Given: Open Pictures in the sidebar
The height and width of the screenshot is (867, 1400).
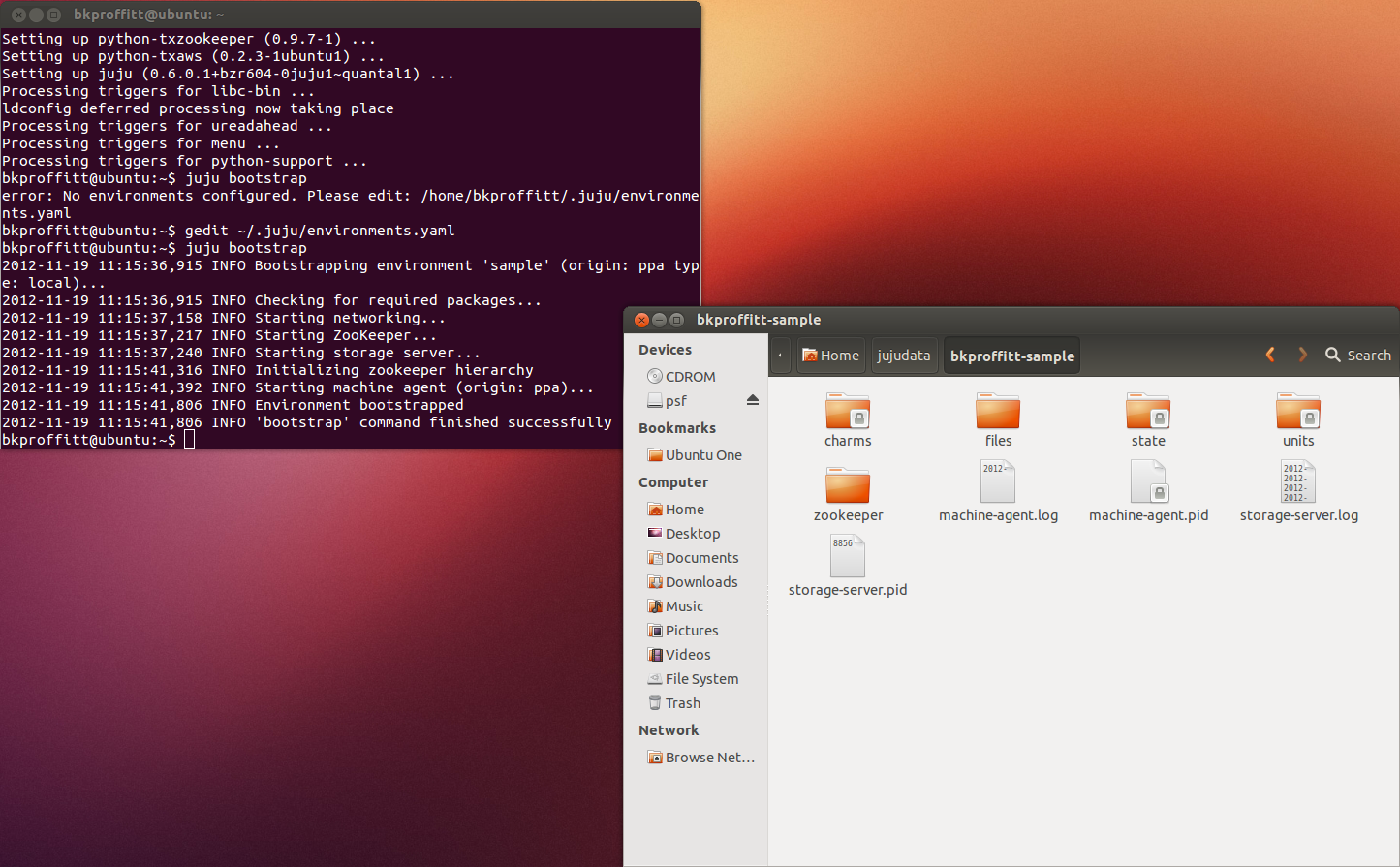Looking at the screenshot, I should 683,631.
